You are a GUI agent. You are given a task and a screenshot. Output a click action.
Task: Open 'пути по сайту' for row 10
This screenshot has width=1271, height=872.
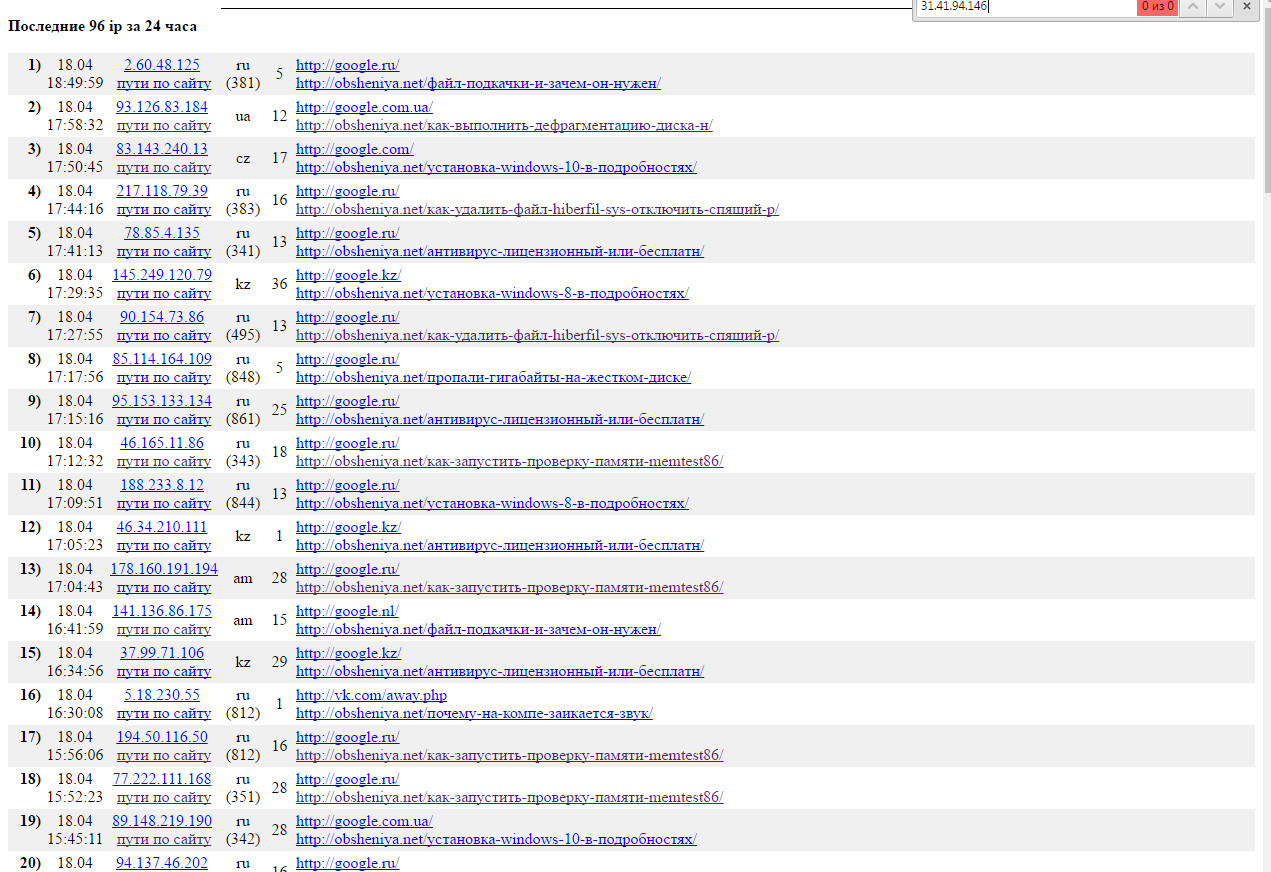pos(164,461)
